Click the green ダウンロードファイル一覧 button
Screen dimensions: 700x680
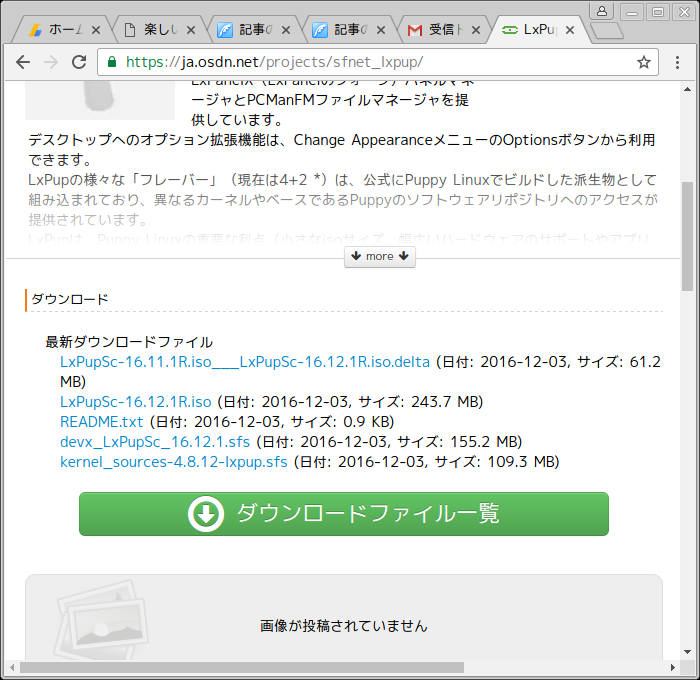[x=344, y=514]
